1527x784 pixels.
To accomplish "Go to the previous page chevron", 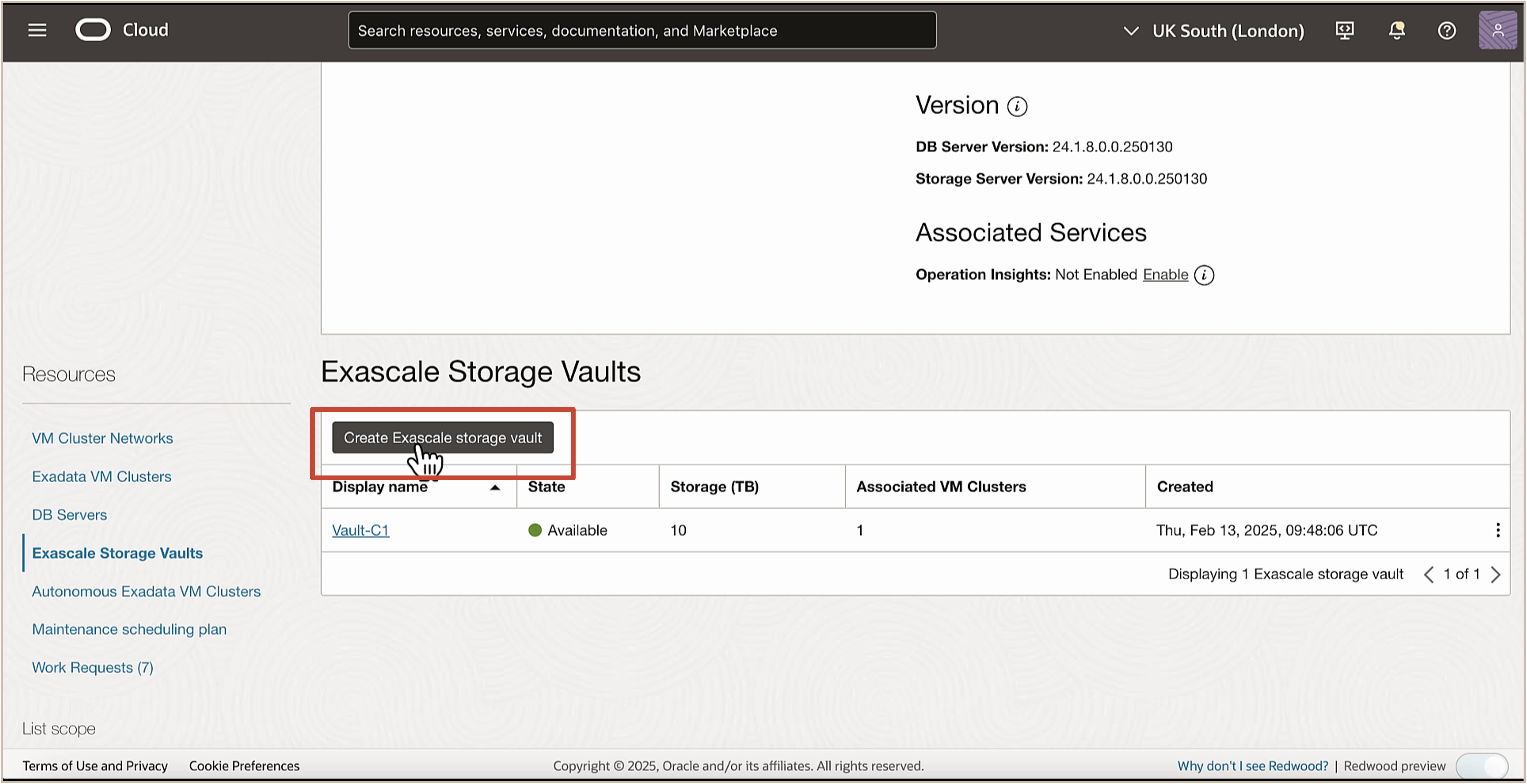I will 1429,574.
